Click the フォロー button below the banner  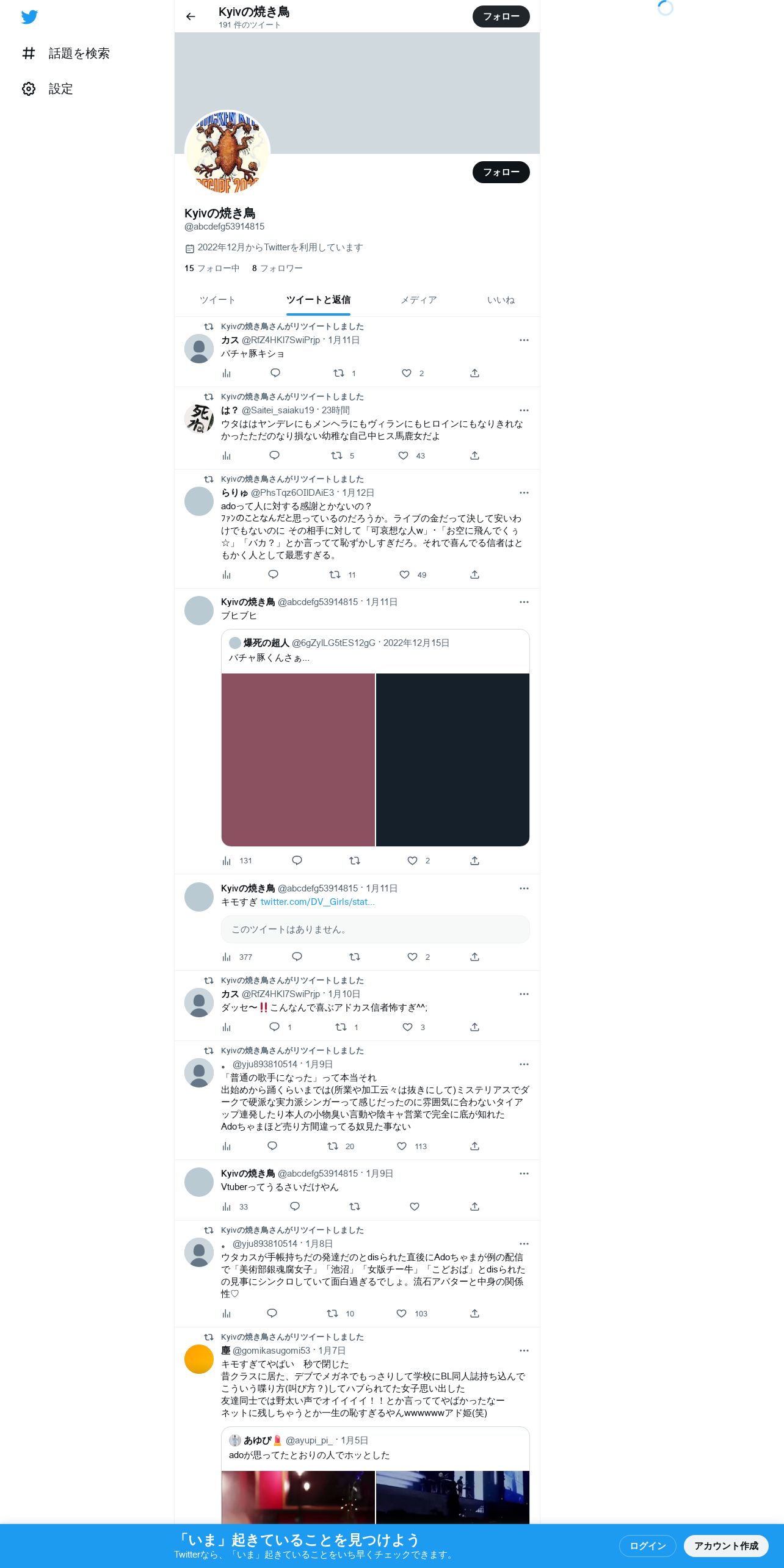[501, 172]
